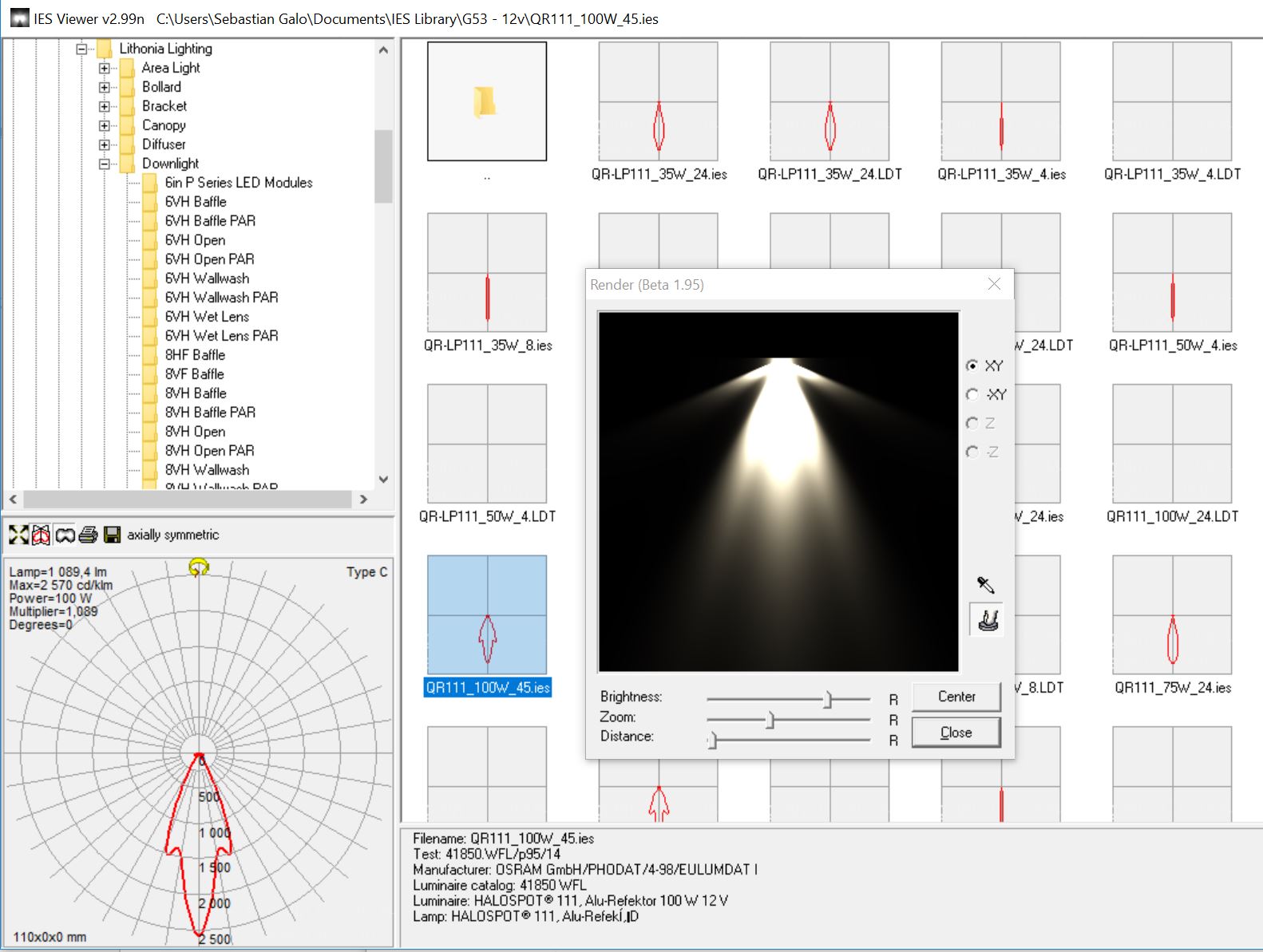Collapse the Downlight folder node
The width and height of the screenshot is (1263, 952).
pos(104,164)
